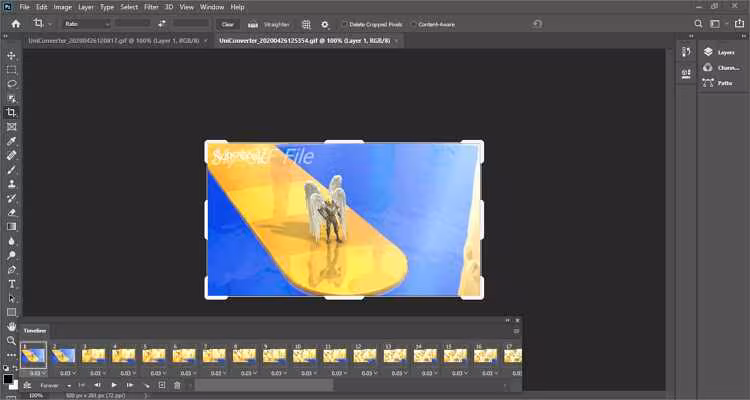
Task: Toggle Delete Cropped Pixels checkbox
Action: (x=344, y=24)
